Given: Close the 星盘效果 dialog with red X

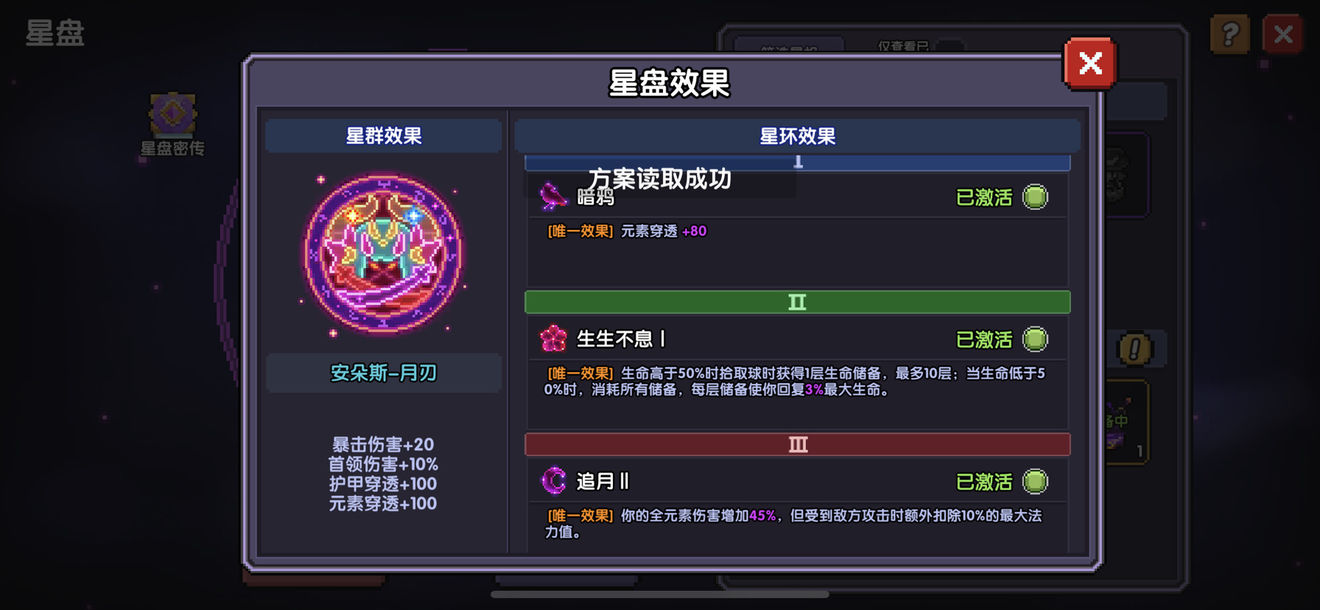Looking at the screenshot, I should coord(1090,64).
